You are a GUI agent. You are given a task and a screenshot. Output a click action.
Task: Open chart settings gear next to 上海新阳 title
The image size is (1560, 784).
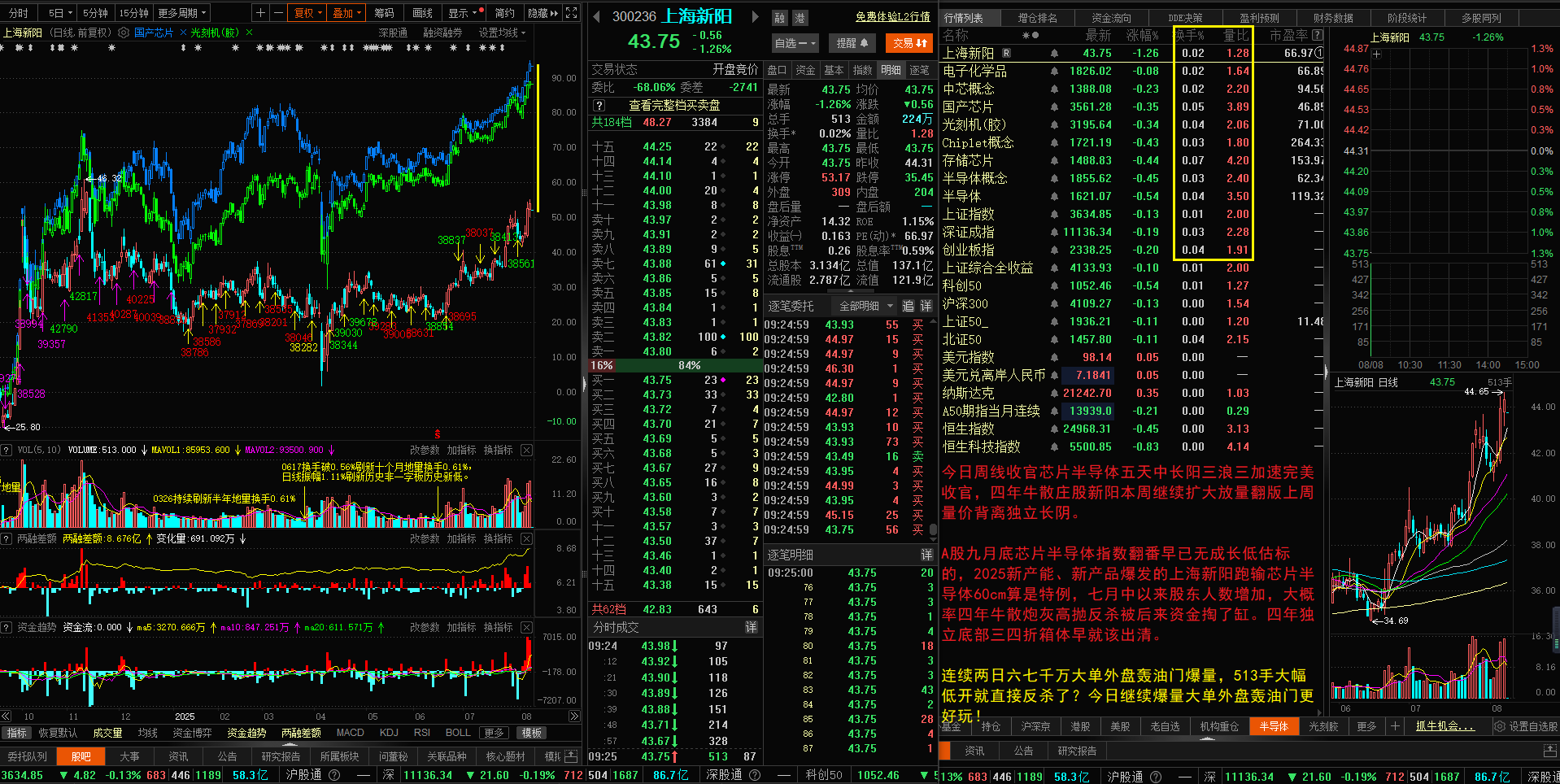pyautogui.click(x=124, y=33)
